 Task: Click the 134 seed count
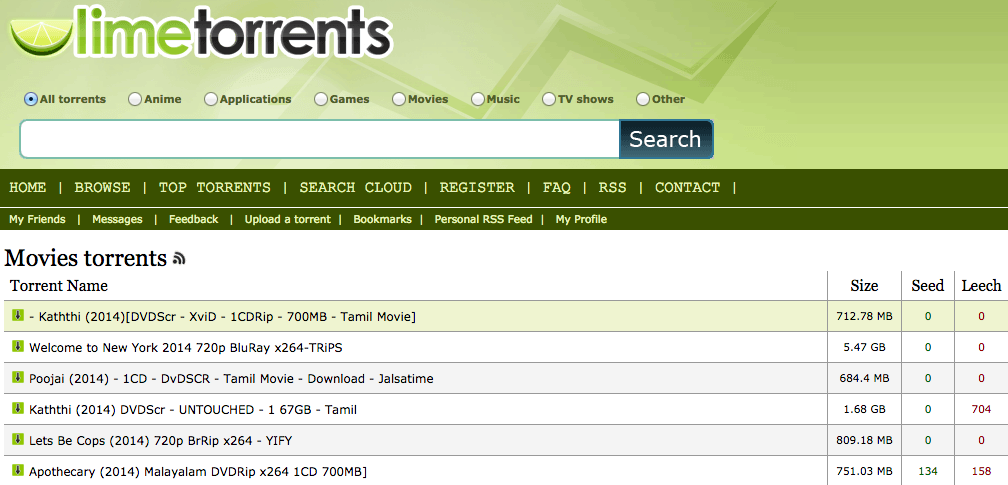click(x=928, y=471)
